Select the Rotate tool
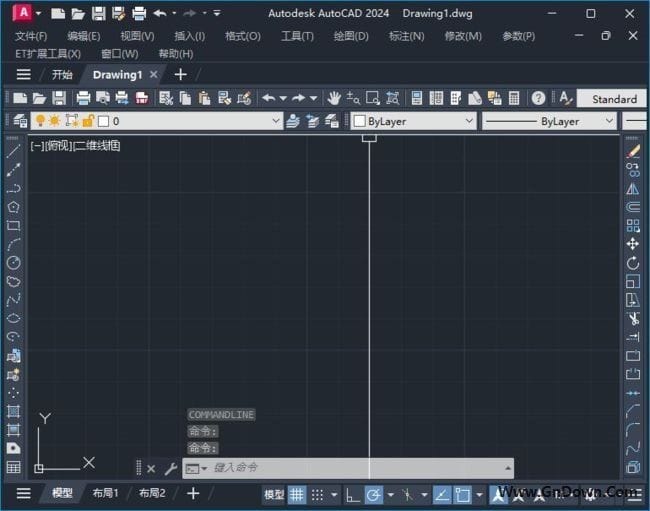Screen dimensions: 650x511 tap(633, 263)
